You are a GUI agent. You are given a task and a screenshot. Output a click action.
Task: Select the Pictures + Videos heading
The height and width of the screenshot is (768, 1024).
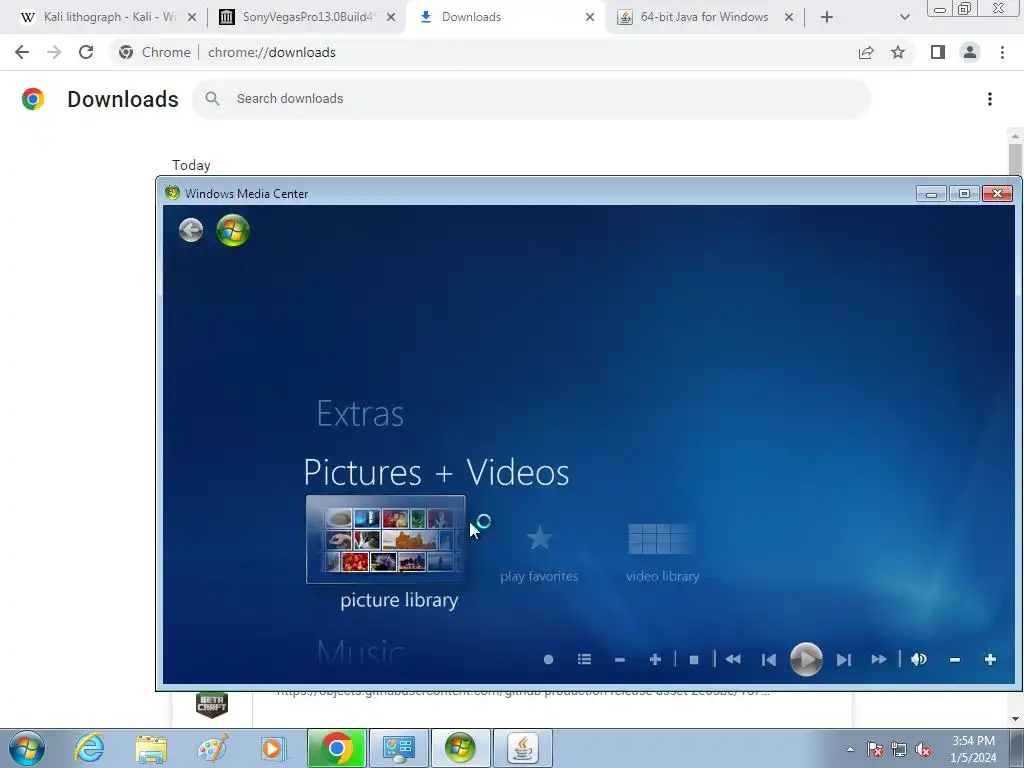pos(436,472)
